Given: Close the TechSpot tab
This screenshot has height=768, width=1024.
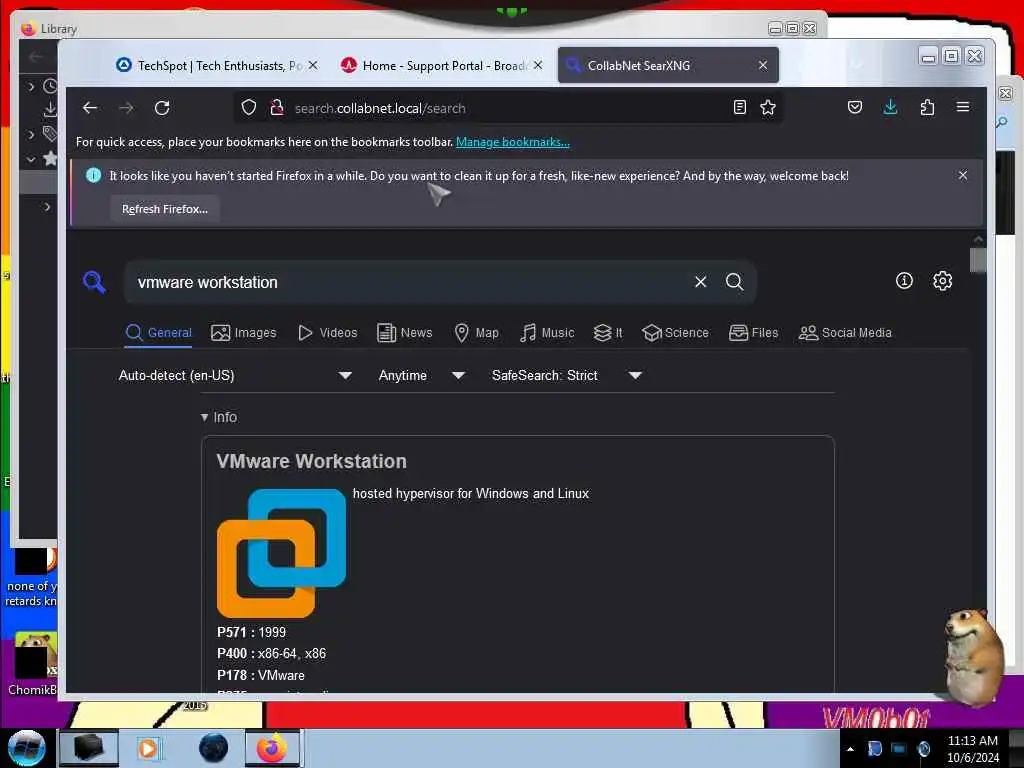Looking at the screenshot, I should tap(313, 65).
